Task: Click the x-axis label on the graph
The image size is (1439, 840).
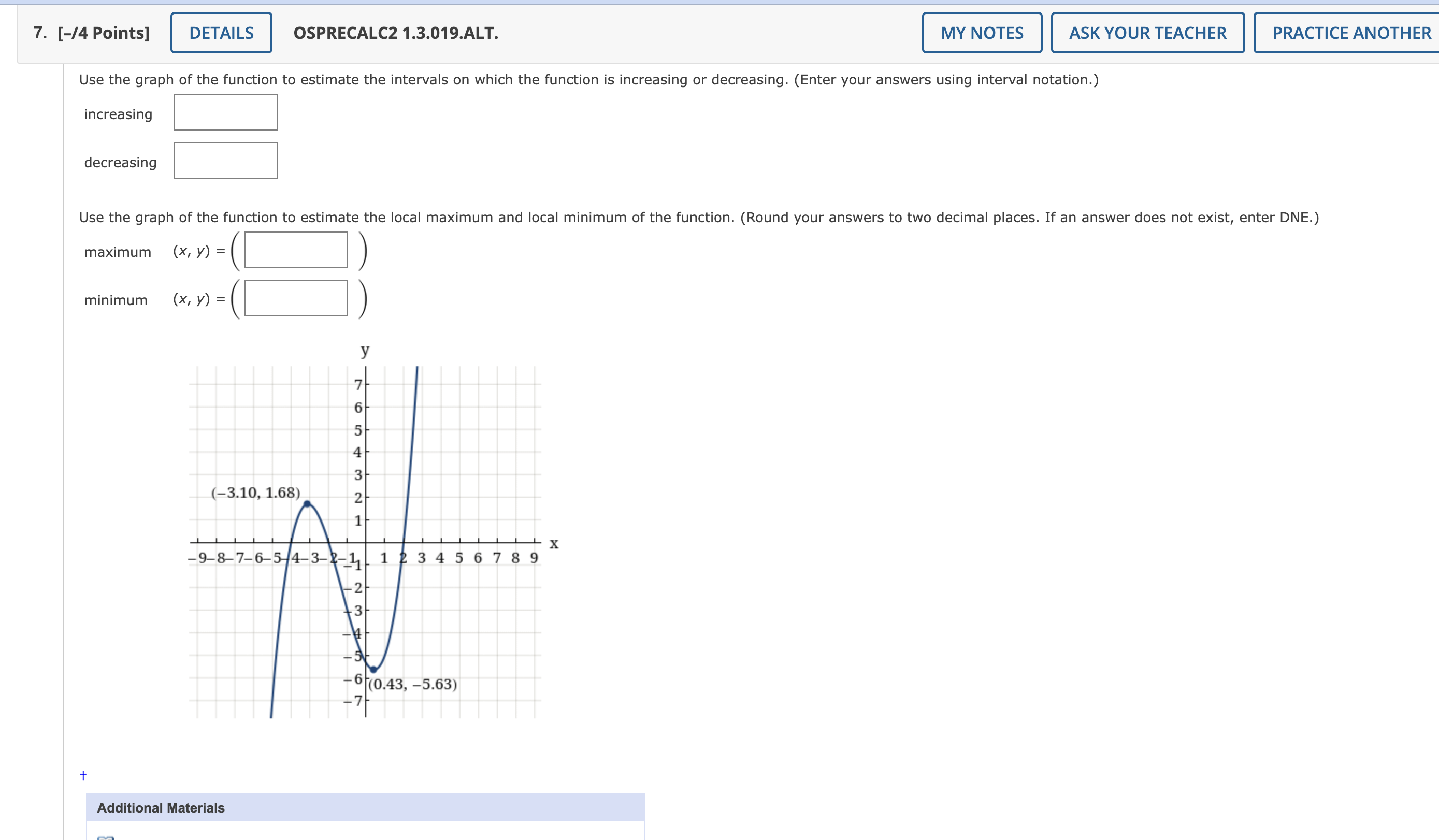Action: [554, 544]
